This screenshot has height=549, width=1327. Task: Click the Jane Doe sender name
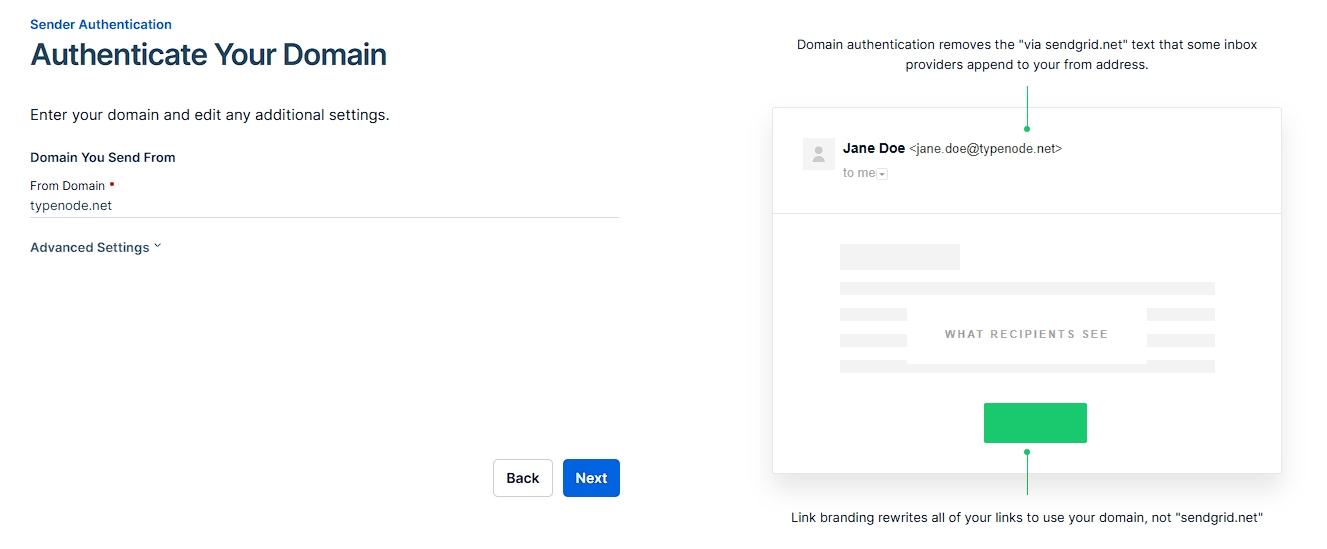coord(873,148)
